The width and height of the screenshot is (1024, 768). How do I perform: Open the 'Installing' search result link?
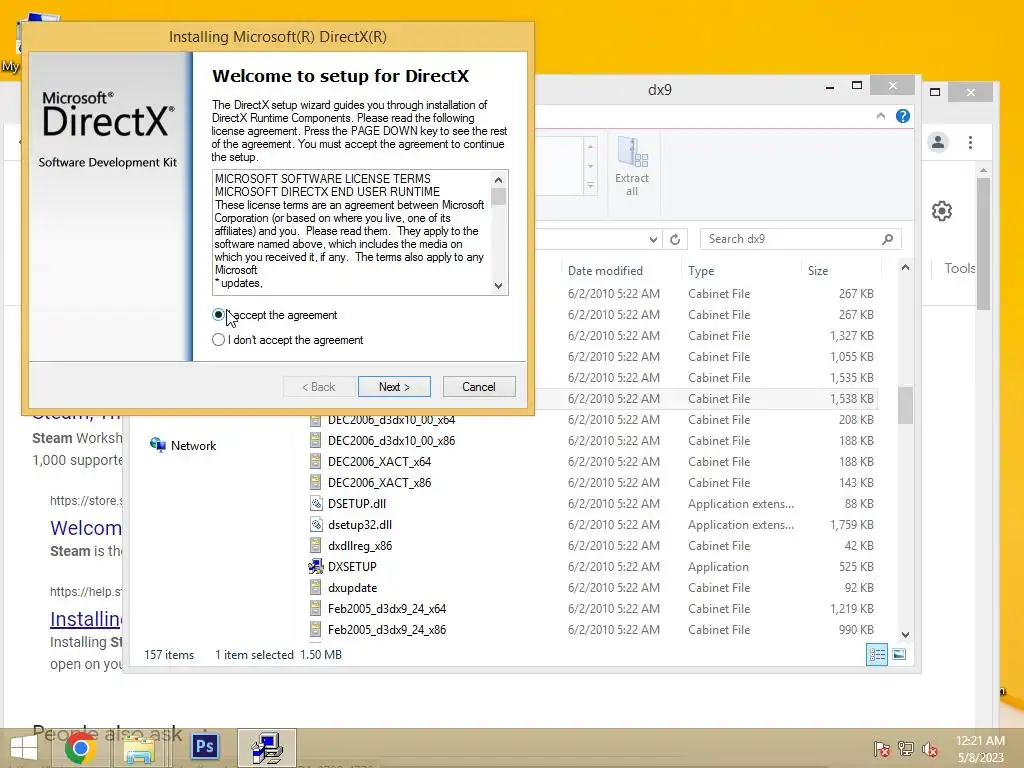tap(86, 618)
